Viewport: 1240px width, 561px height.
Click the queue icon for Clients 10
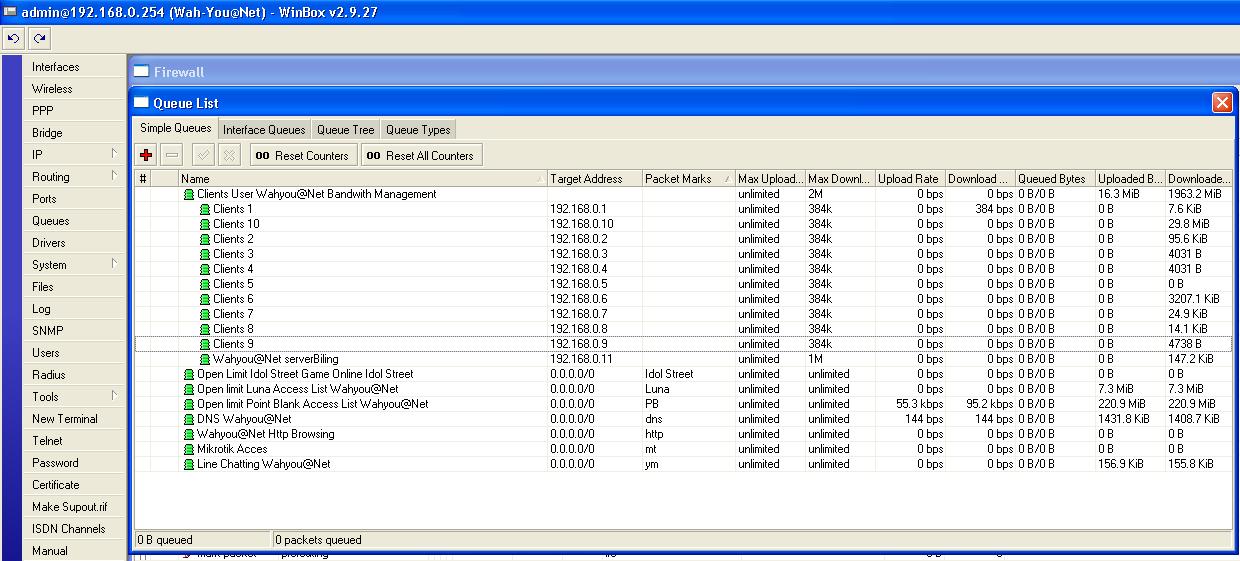click(205, 224)
